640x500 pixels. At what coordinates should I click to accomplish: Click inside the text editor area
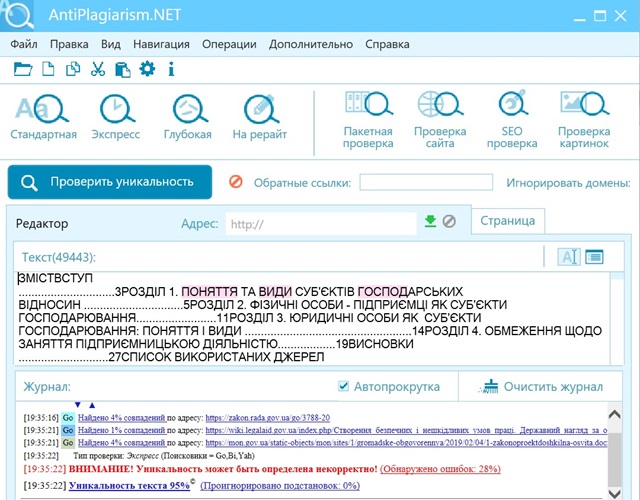point(312,318)
